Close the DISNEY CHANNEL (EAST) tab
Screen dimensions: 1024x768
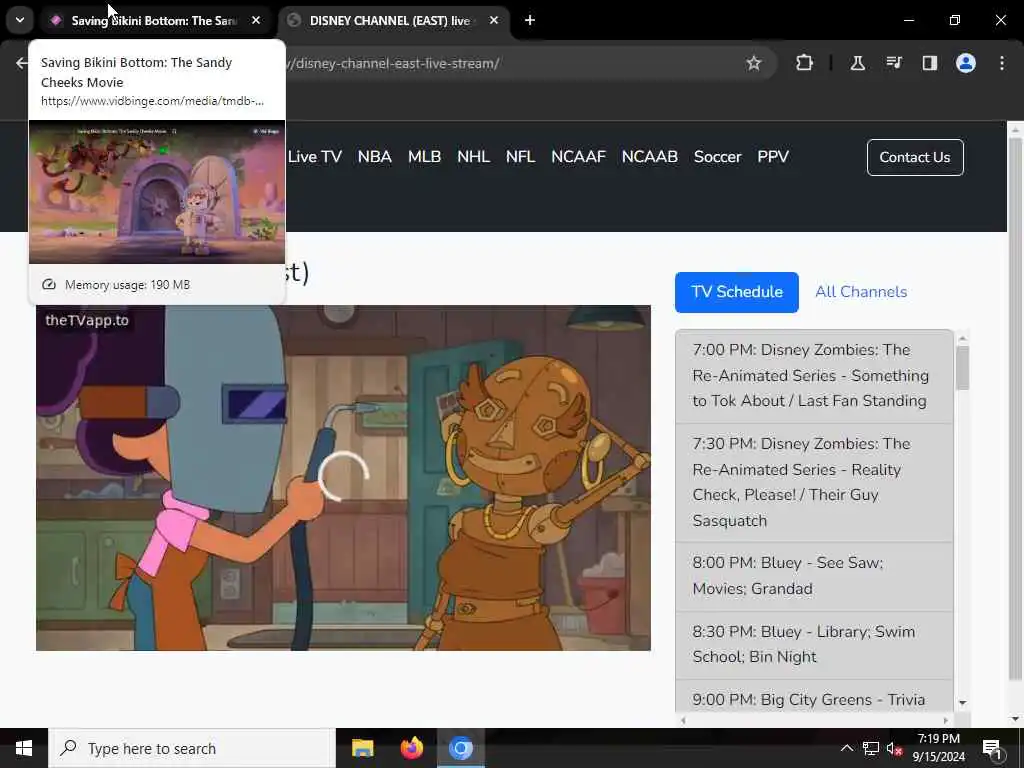[494, 20]
